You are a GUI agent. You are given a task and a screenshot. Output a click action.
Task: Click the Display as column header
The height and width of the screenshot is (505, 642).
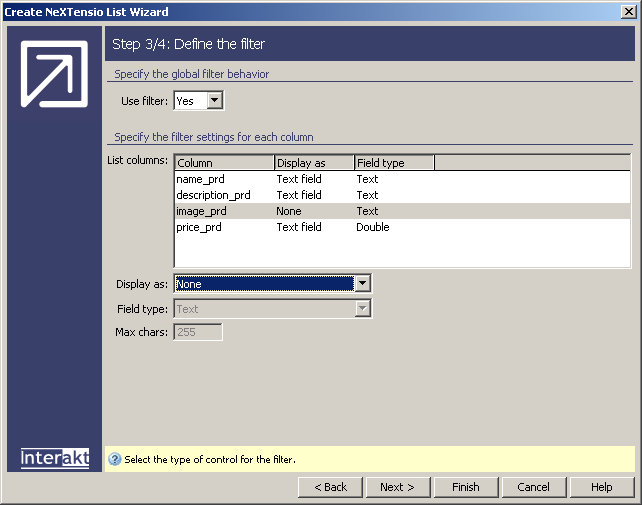pos(314,163)
